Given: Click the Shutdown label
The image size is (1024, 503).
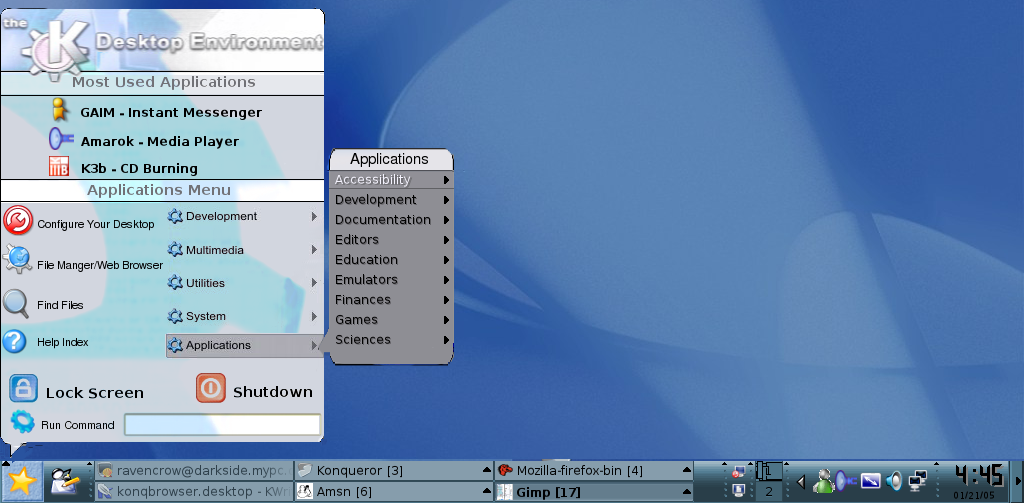Looking at the screenshot, I should (273, 391).
